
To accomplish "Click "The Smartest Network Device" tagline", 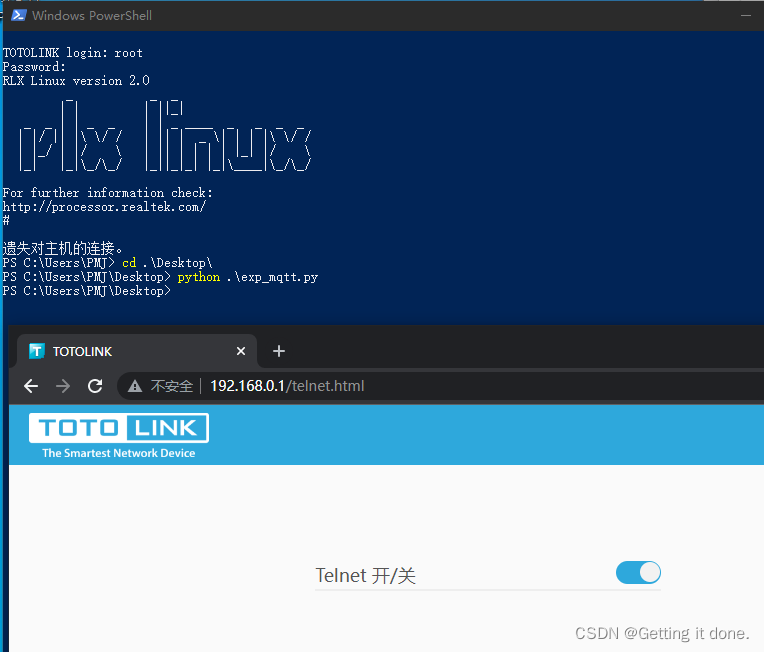I will (119, 453).
